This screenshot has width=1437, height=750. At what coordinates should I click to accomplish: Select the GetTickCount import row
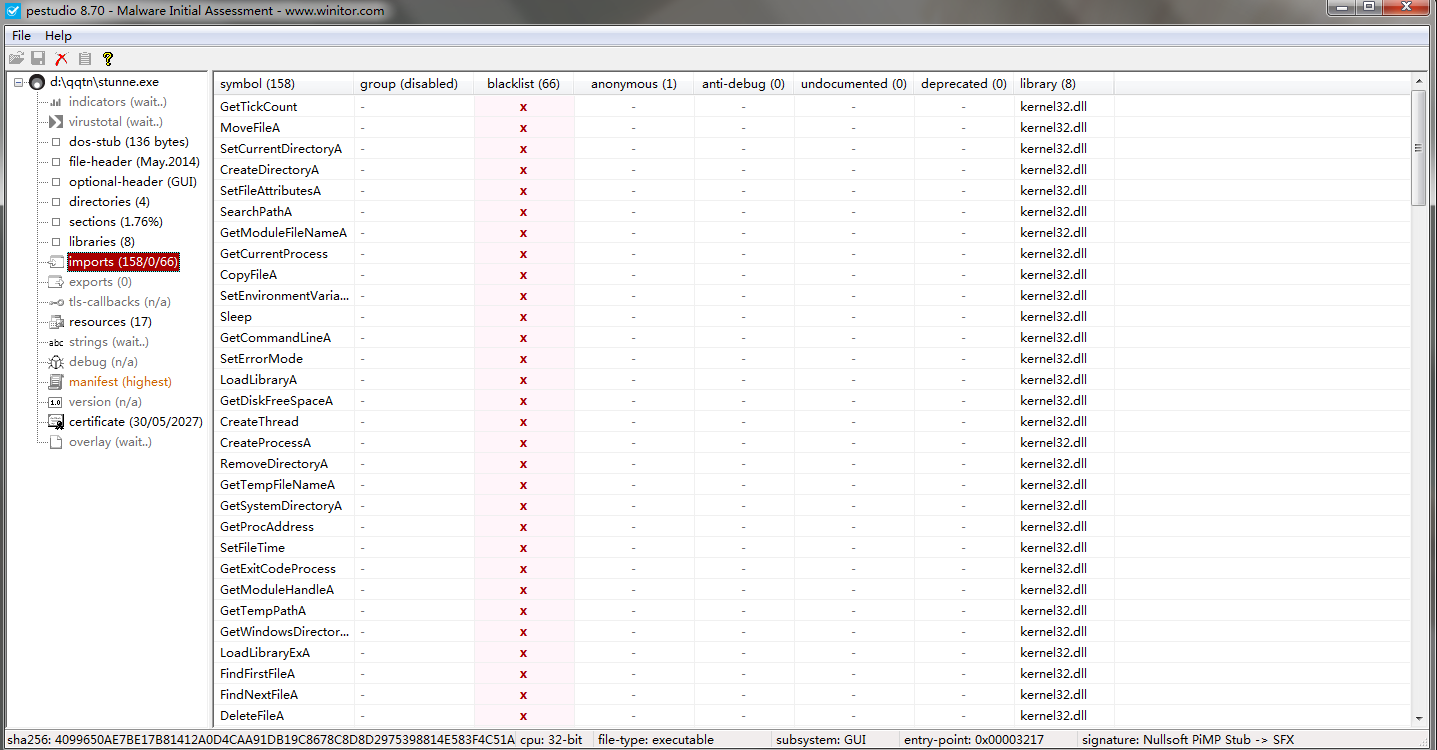[x=812, y=107]
